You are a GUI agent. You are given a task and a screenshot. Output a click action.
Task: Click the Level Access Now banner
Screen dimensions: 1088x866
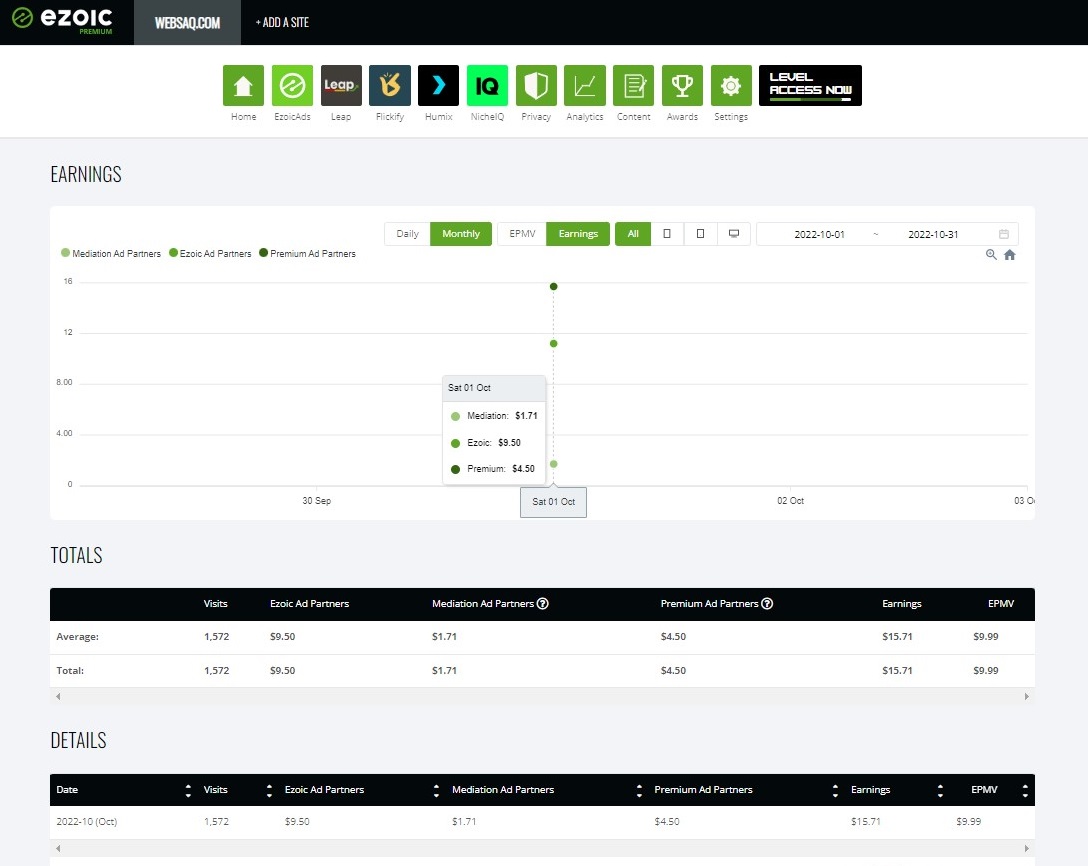click(810, 85)
